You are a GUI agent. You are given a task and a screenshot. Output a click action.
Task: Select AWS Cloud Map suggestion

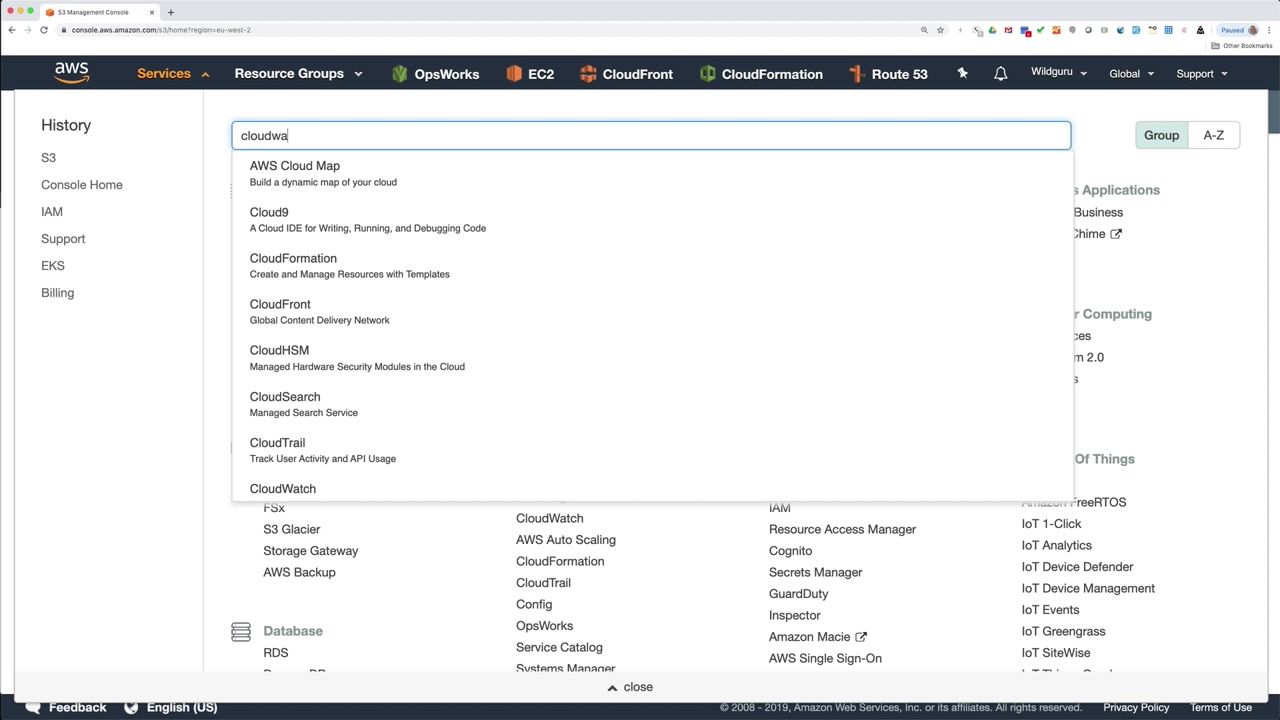click(652, 174)
